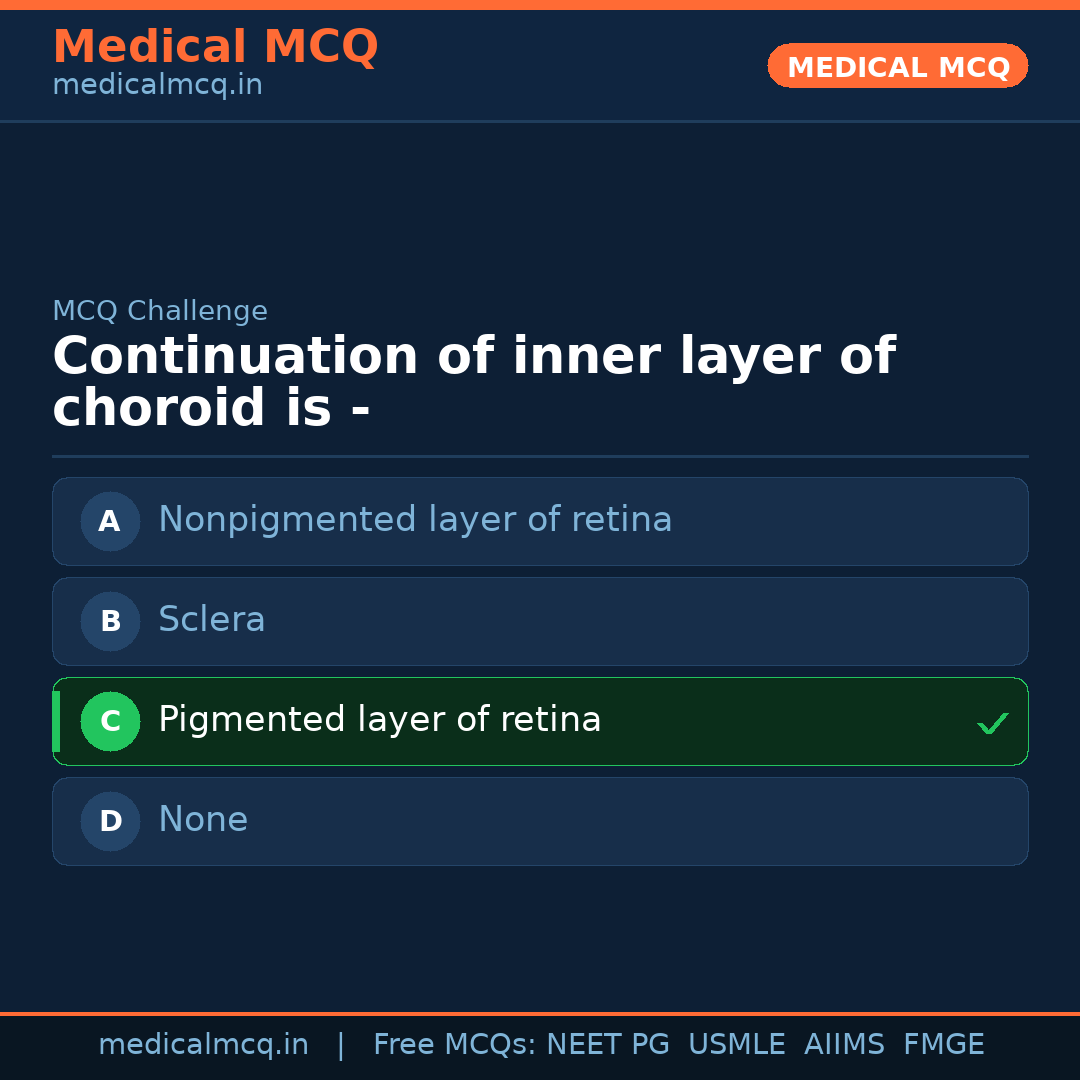The width and height of the screenshot is (1080, 1080).
Task: Open the NEET PG category in footer
Action: pyautogui.click(x=607, y=1044)
